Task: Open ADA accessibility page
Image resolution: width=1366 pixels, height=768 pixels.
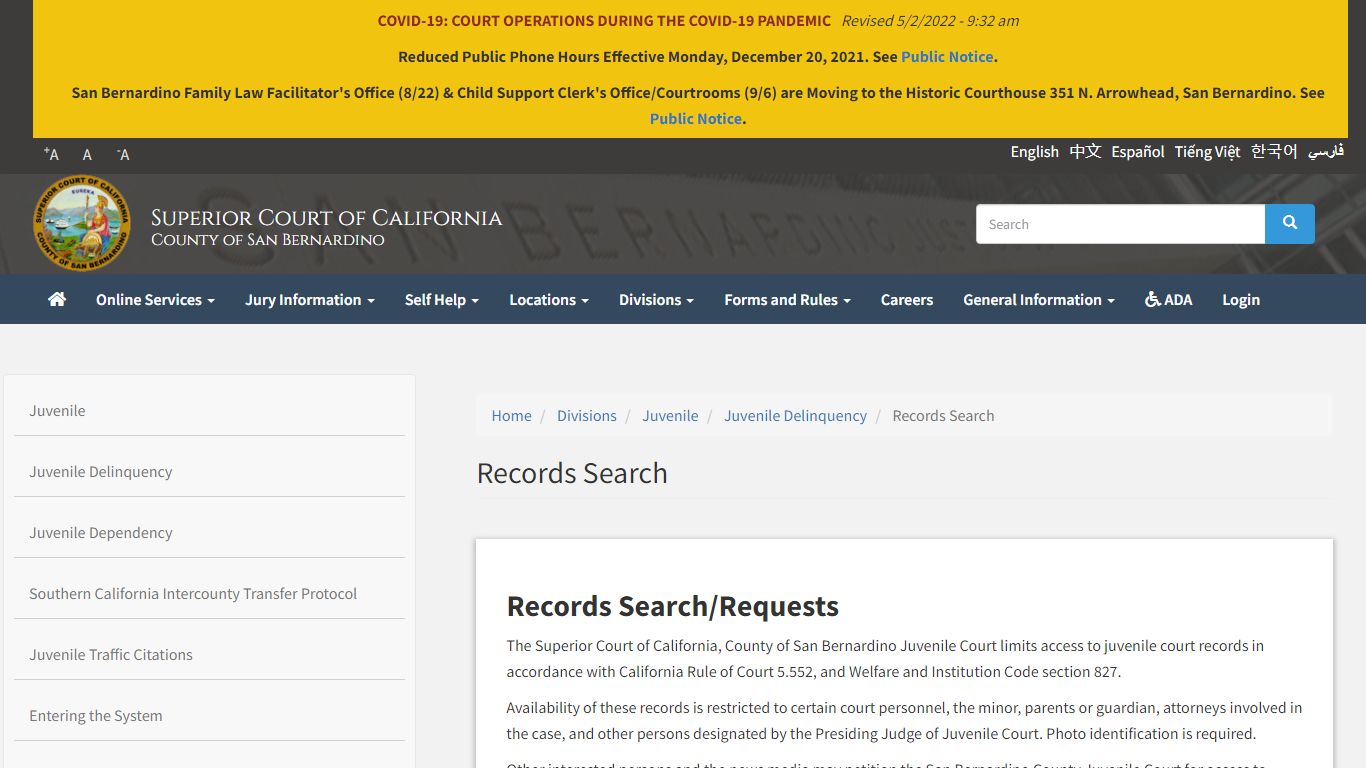Action: pos(1168,299)
